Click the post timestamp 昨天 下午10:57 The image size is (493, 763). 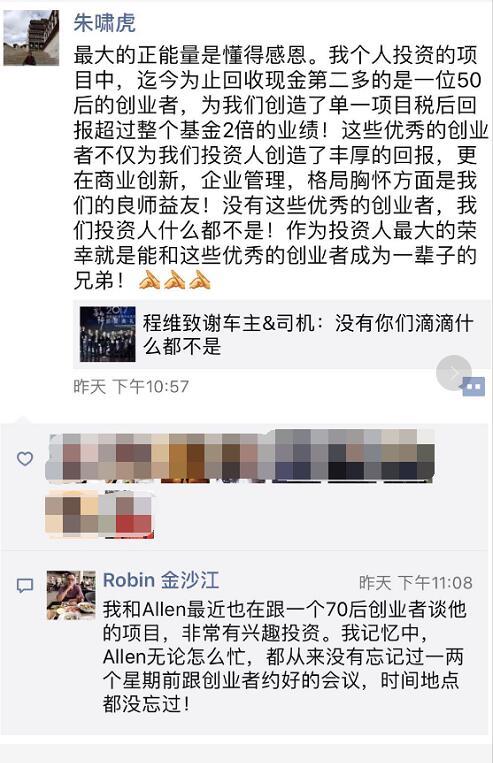click(x=131, y=387)
